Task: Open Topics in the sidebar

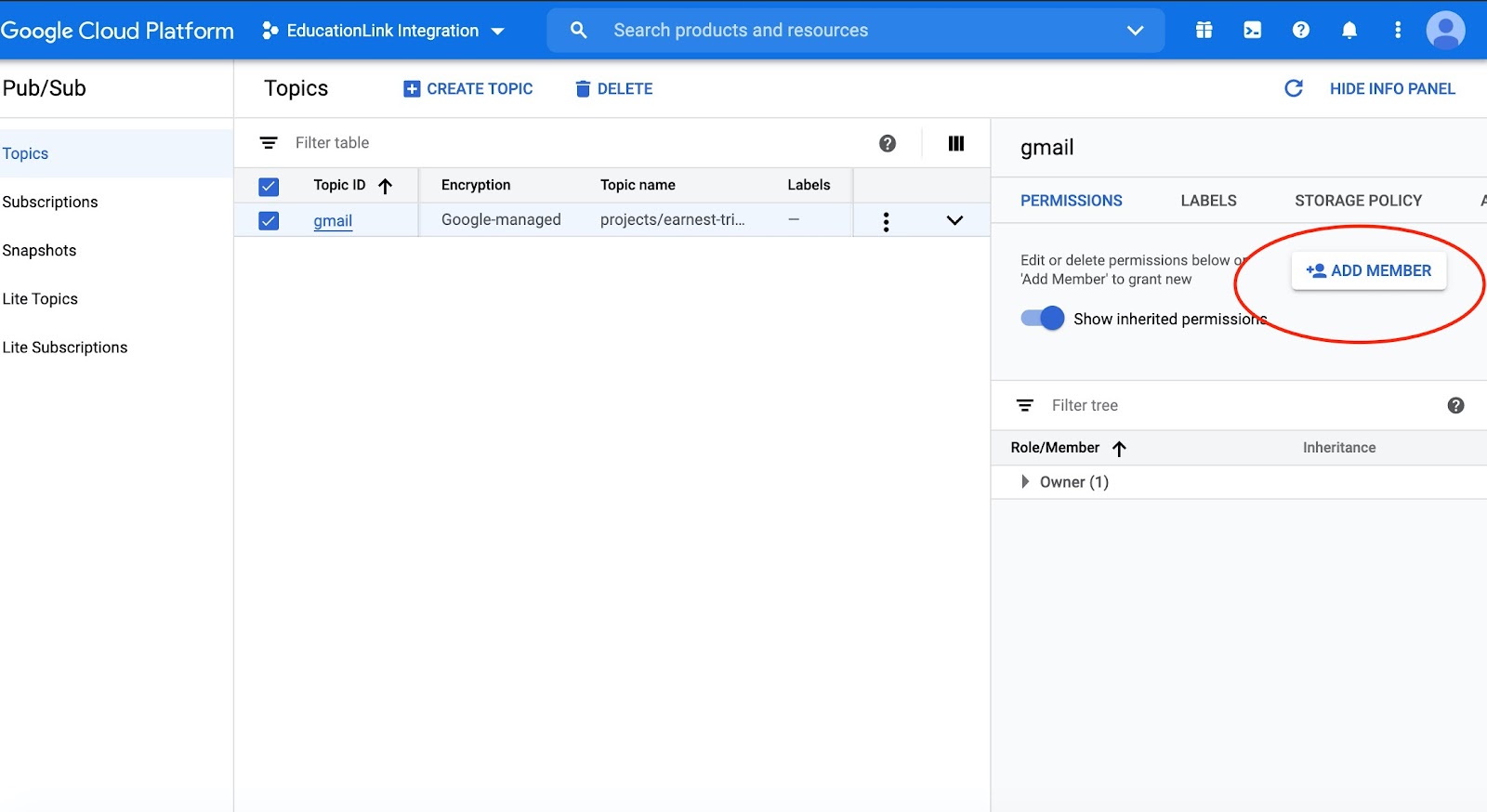Action: point(116,153)
